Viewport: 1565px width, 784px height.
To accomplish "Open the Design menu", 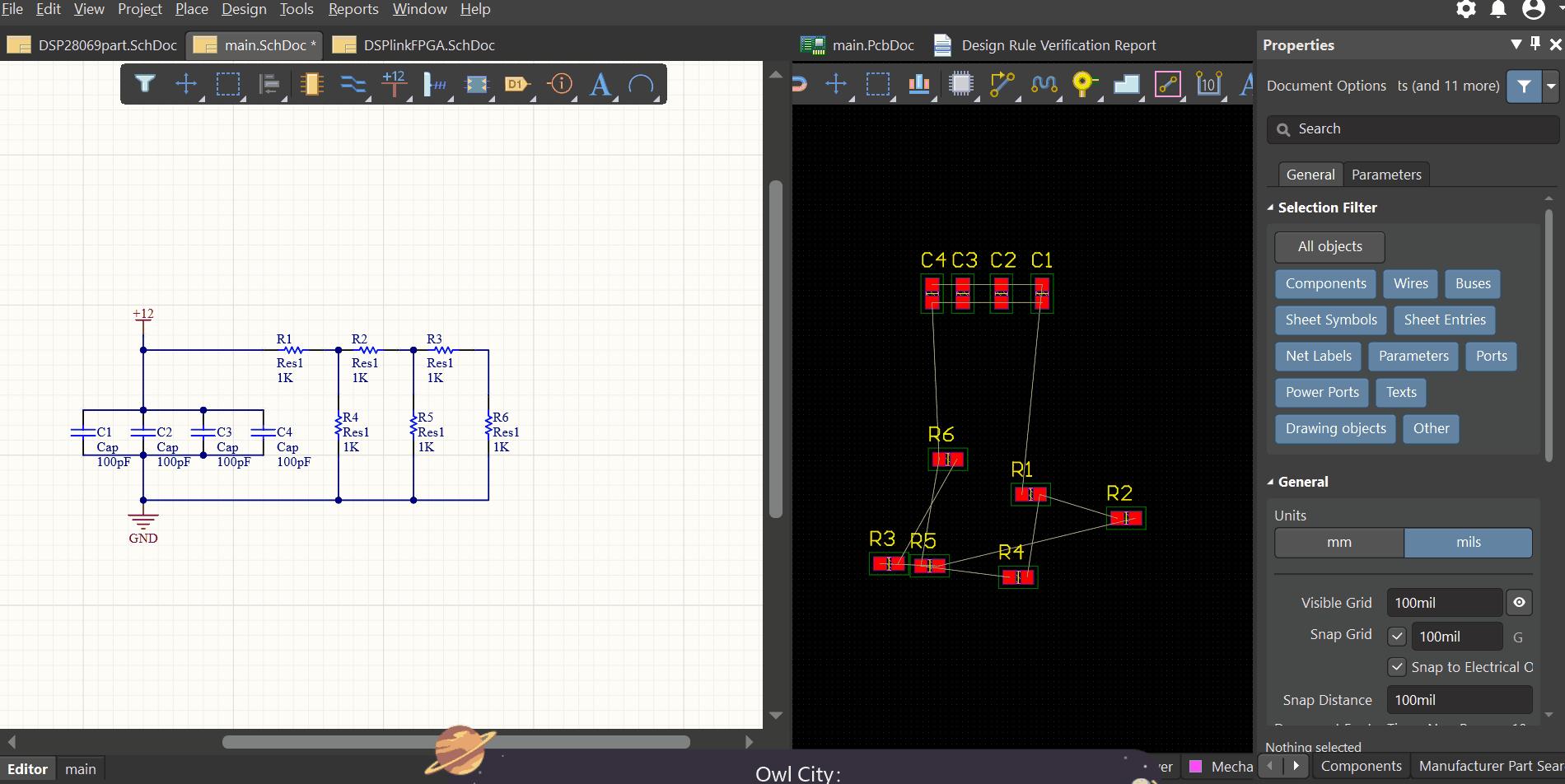I will click(244, 9).
